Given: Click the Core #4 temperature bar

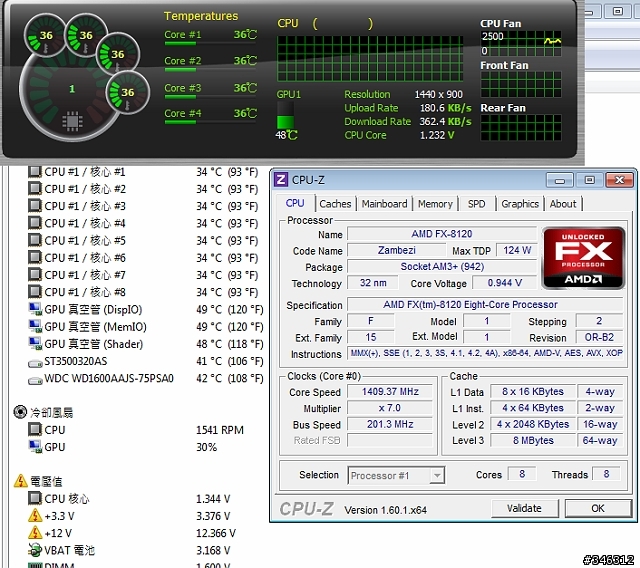Looking at the screenshot, I should [210, 121].
